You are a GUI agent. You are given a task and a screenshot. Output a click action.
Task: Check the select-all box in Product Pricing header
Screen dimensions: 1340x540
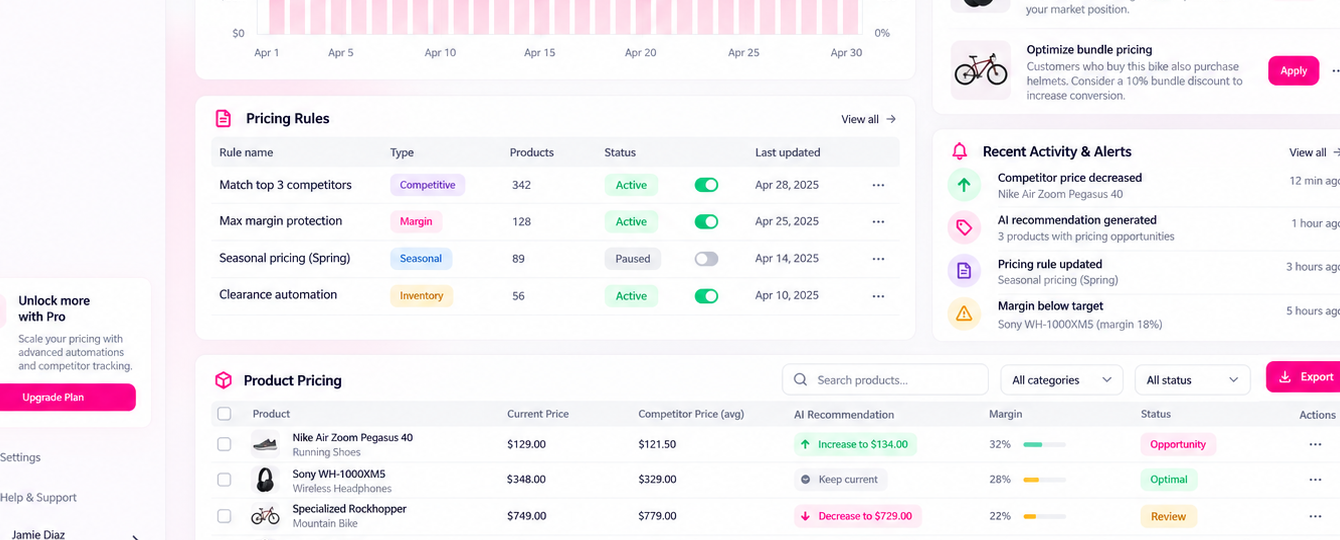(224, 414)
